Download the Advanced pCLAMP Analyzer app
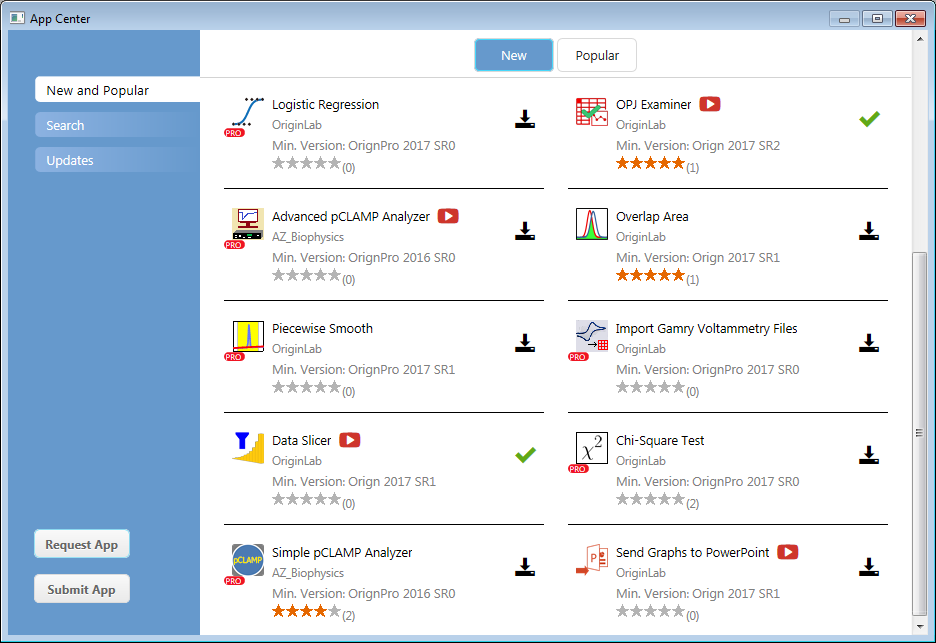Screen dimensions: 936x643 (525, 231)
